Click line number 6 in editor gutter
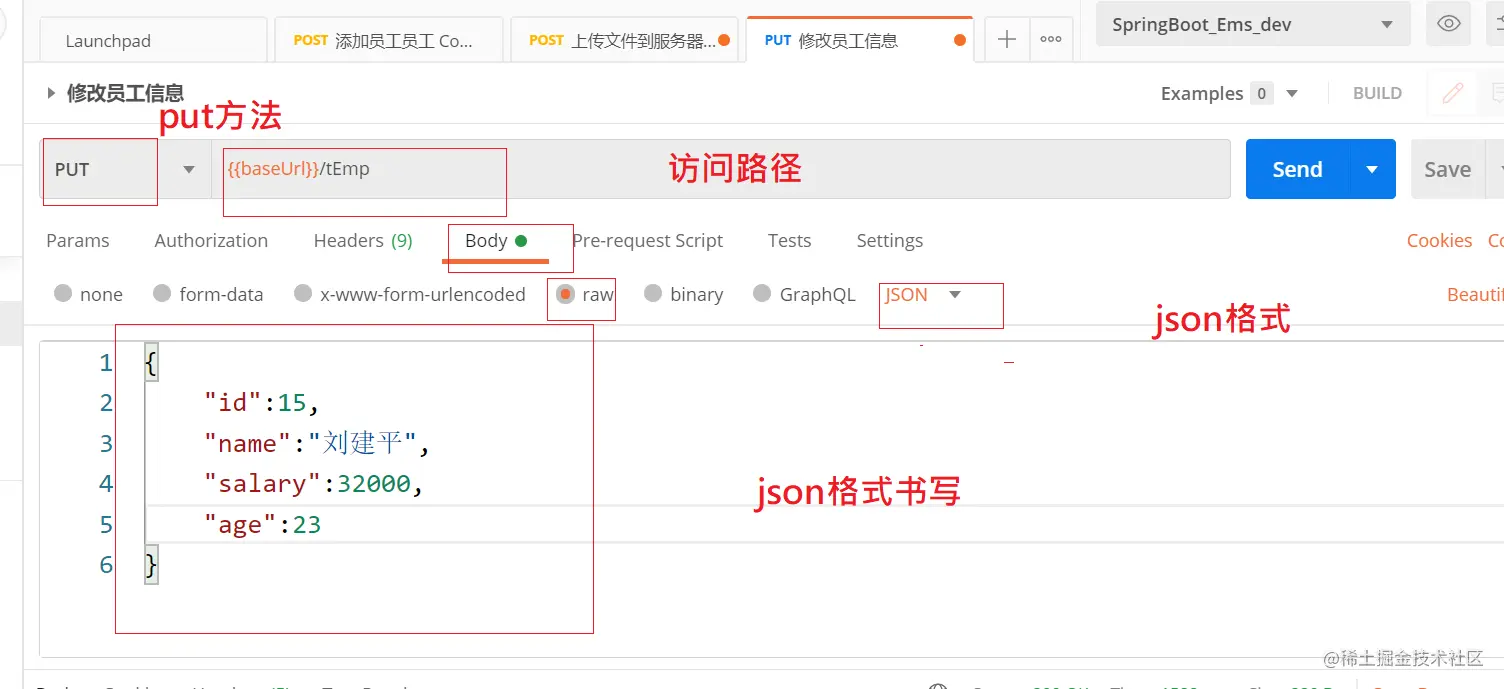 click(106, 565)
